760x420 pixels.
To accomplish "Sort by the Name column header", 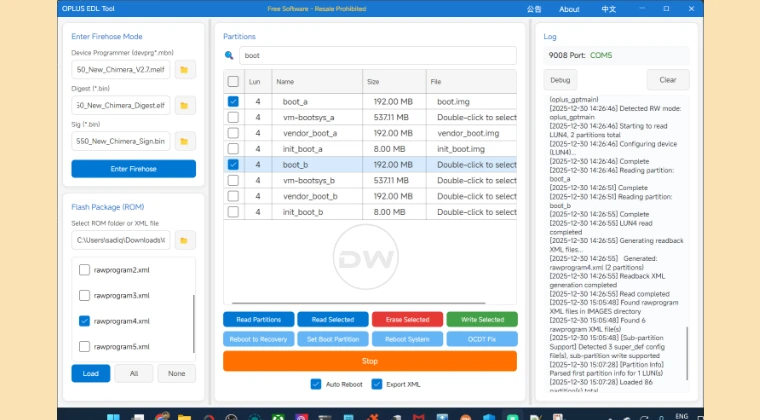I will tap(317, 82).
